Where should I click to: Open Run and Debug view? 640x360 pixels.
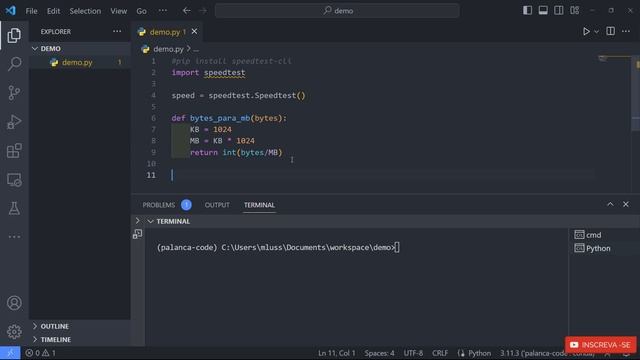[x=14, y=122]
